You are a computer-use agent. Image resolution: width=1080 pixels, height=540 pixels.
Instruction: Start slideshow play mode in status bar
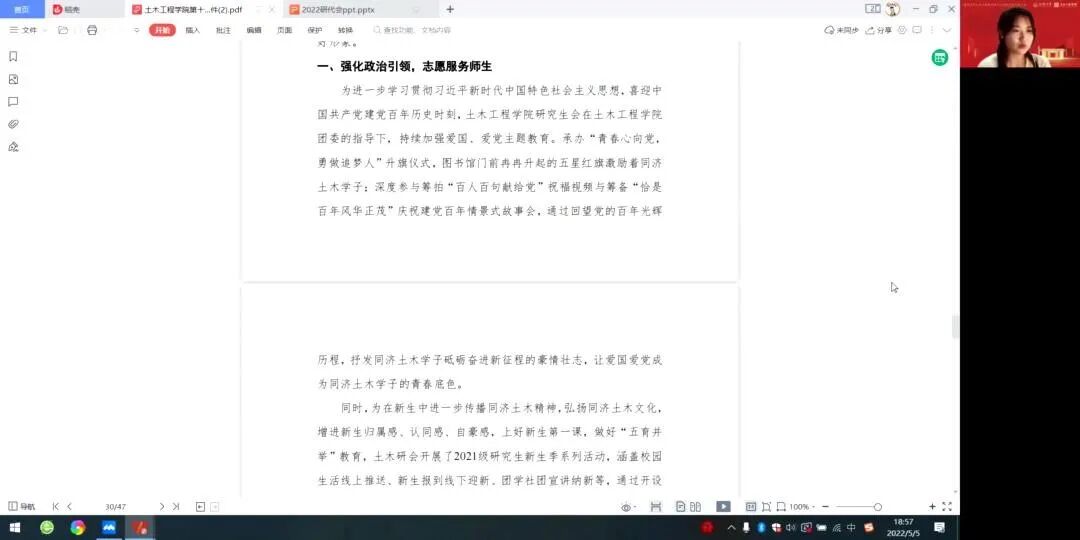click(x=723, y=507)
